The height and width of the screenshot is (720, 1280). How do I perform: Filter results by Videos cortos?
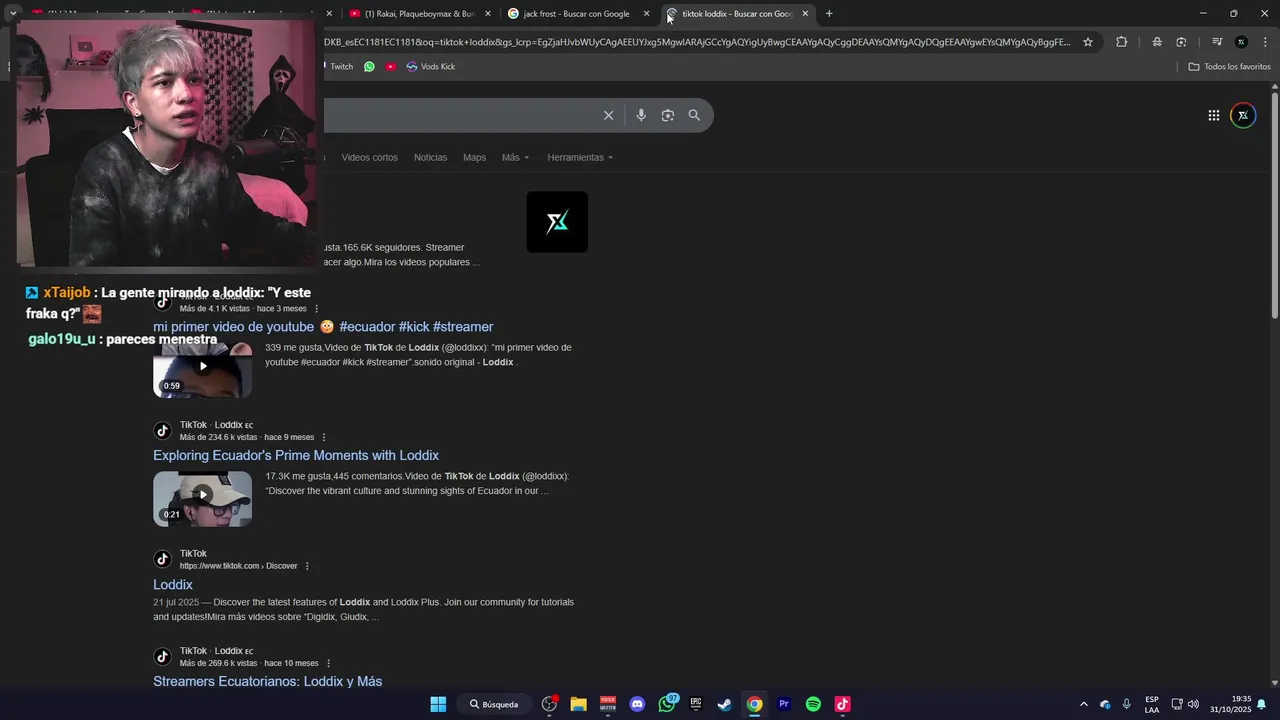click(369, 157)
